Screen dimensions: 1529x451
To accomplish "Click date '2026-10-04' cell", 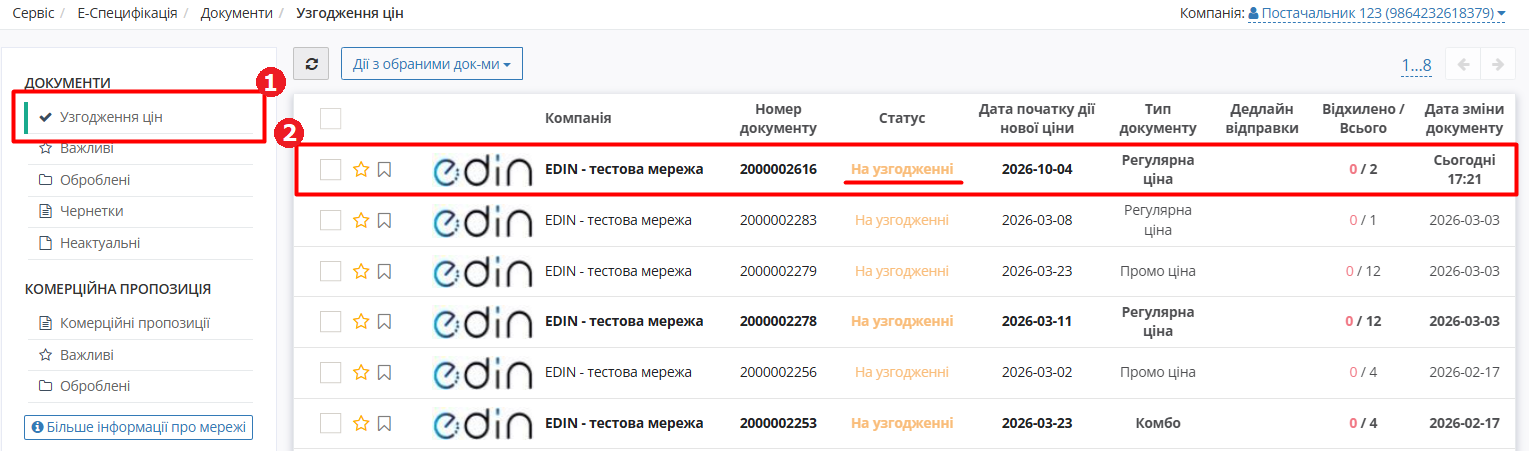I will [1037, 169].
